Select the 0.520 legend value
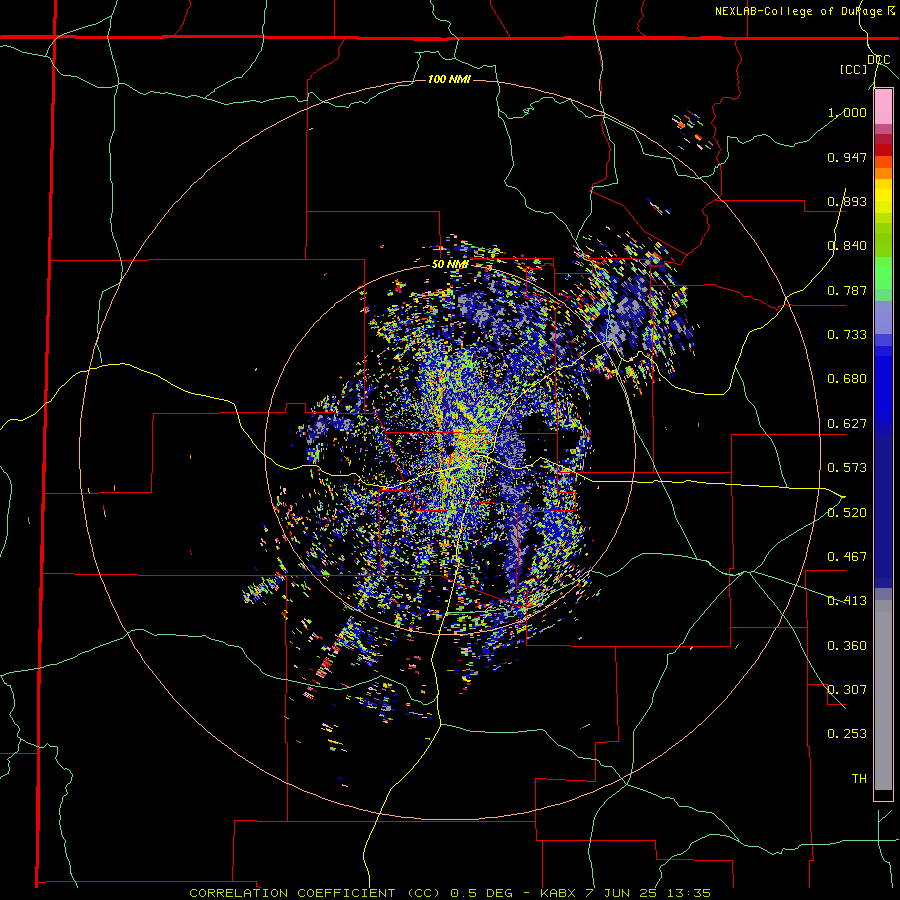Screen dimensions: 900x900 click(x=847, y=513)
